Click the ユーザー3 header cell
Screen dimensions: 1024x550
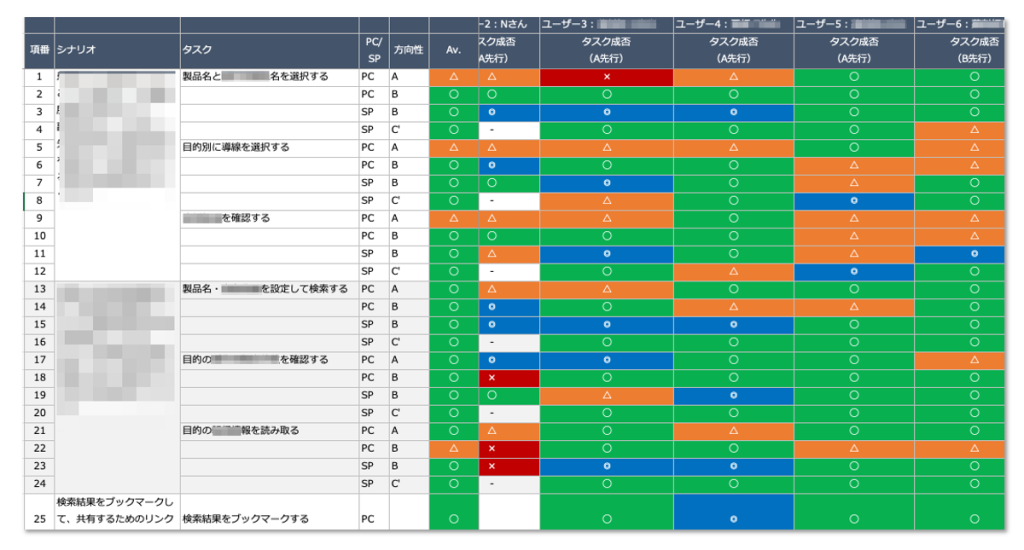606,23
